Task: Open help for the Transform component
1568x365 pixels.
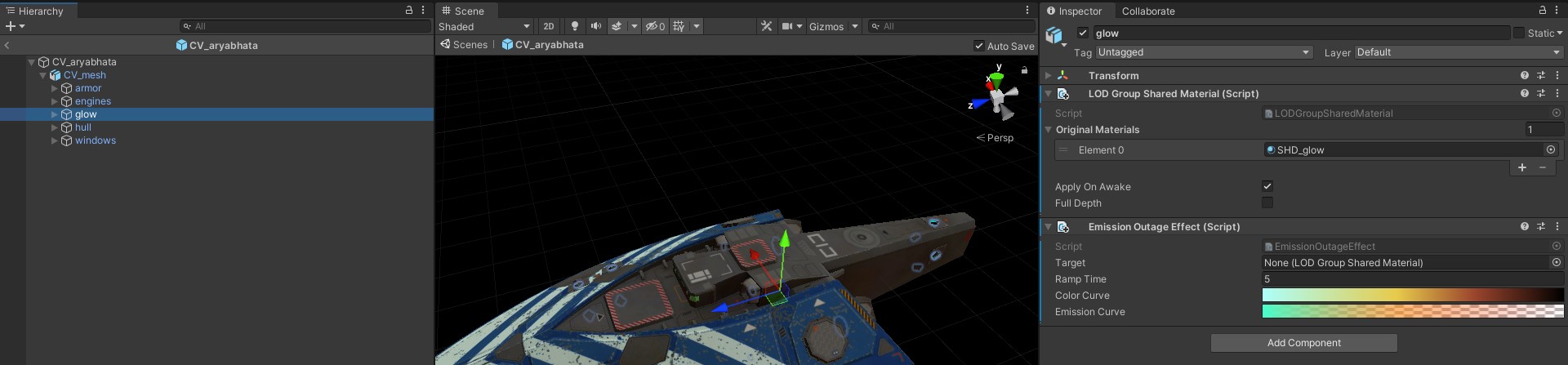Action: point(1524,75)
